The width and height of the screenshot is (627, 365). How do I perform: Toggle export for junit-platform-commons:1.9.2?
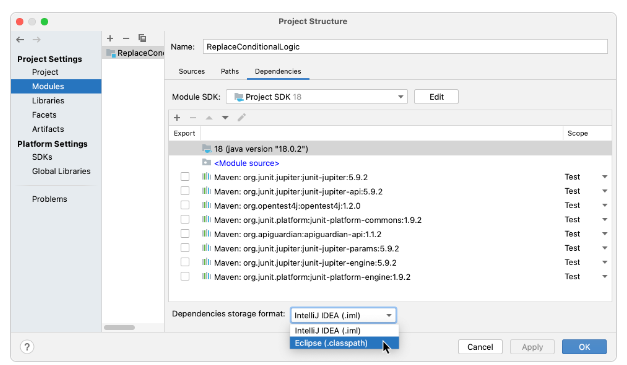(x=185, y=219)
